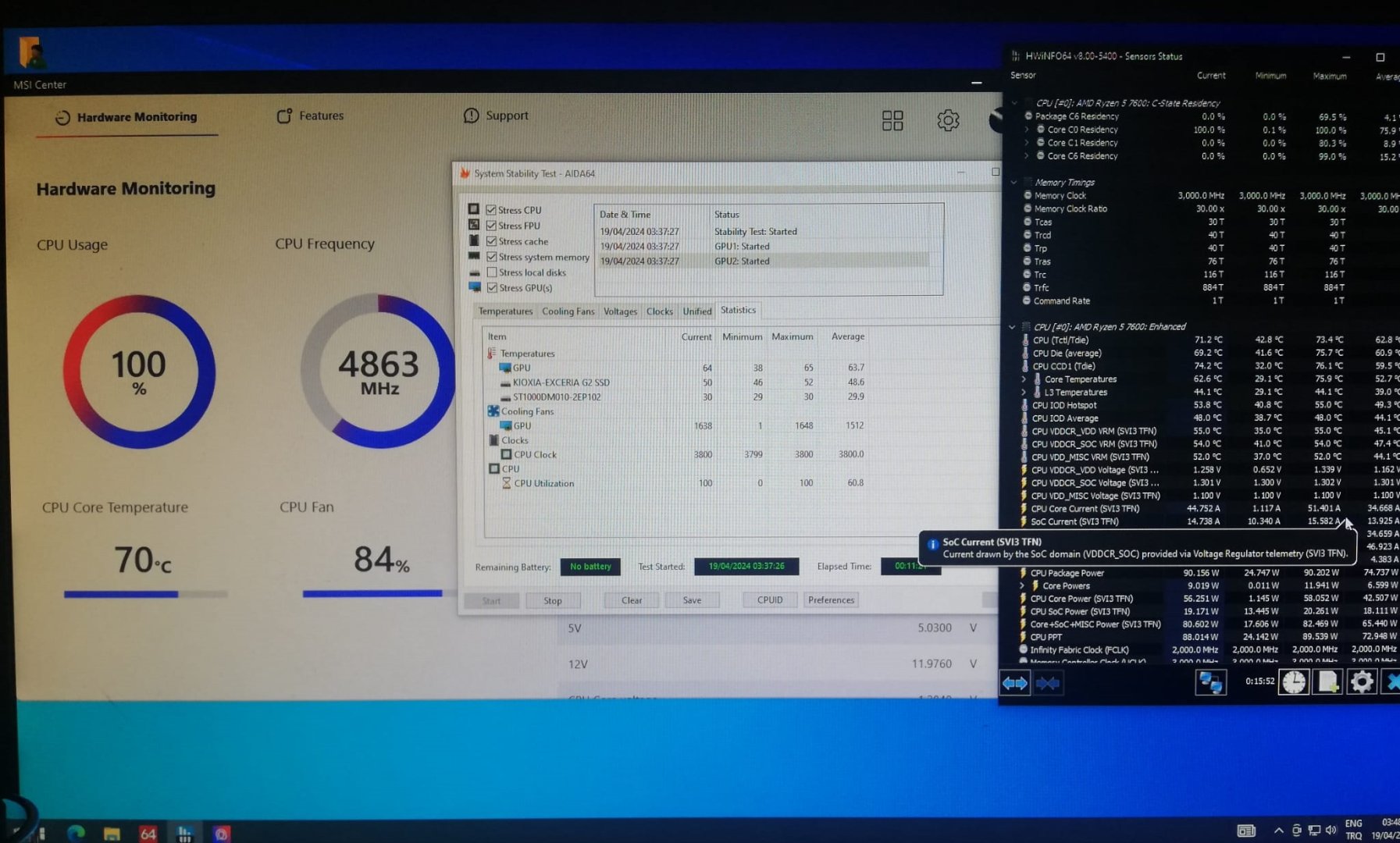
Task: Open CPUID from AIDA64 stability test
Action: (x=770, y=600)
